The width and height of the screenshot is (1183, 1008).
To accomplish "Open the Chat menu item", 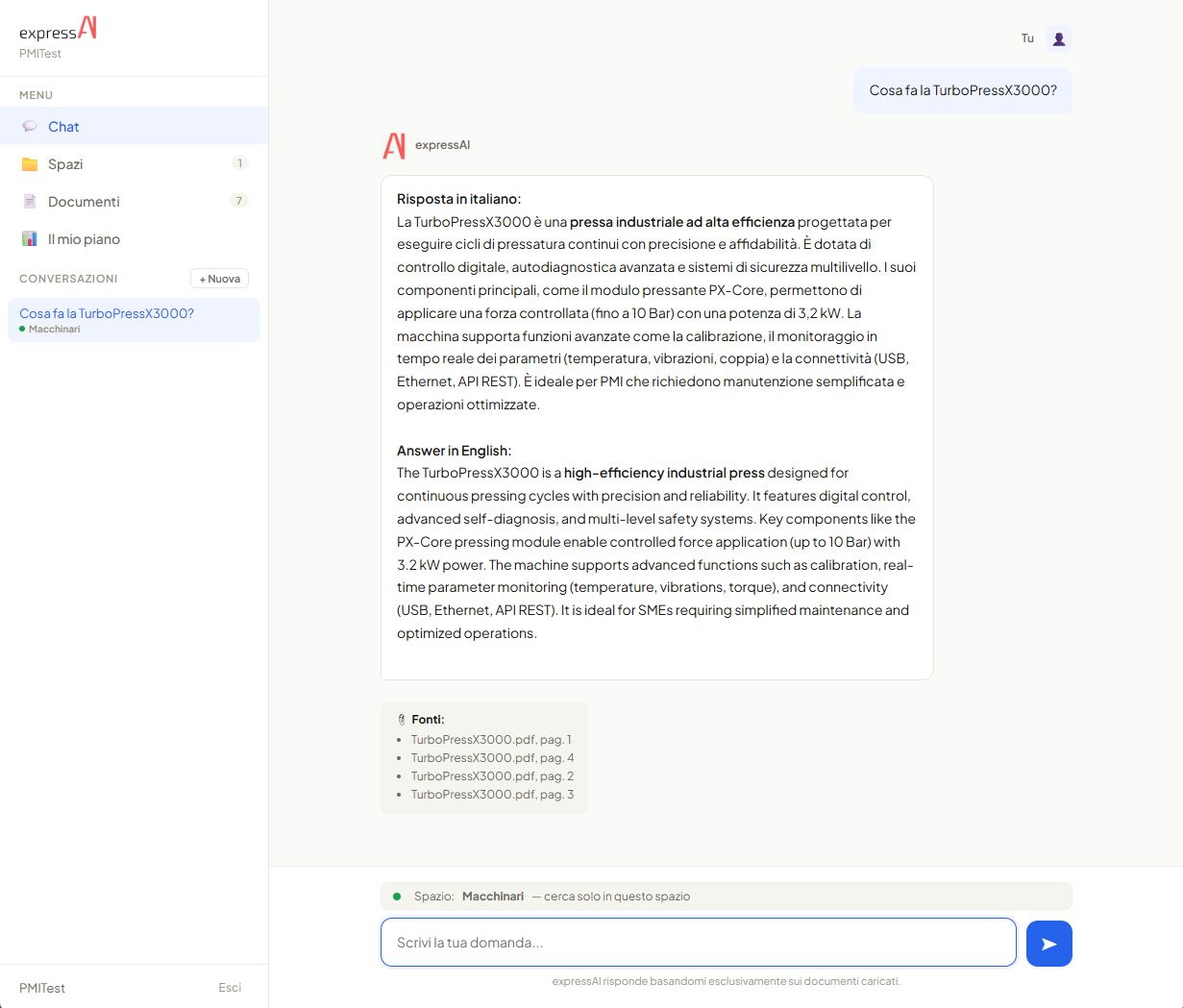I will click(63, 127).
